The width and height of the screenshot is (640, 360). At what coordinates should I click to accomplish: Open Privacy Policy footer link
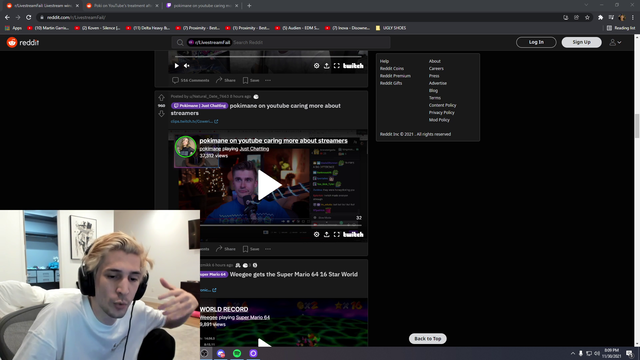441,113
